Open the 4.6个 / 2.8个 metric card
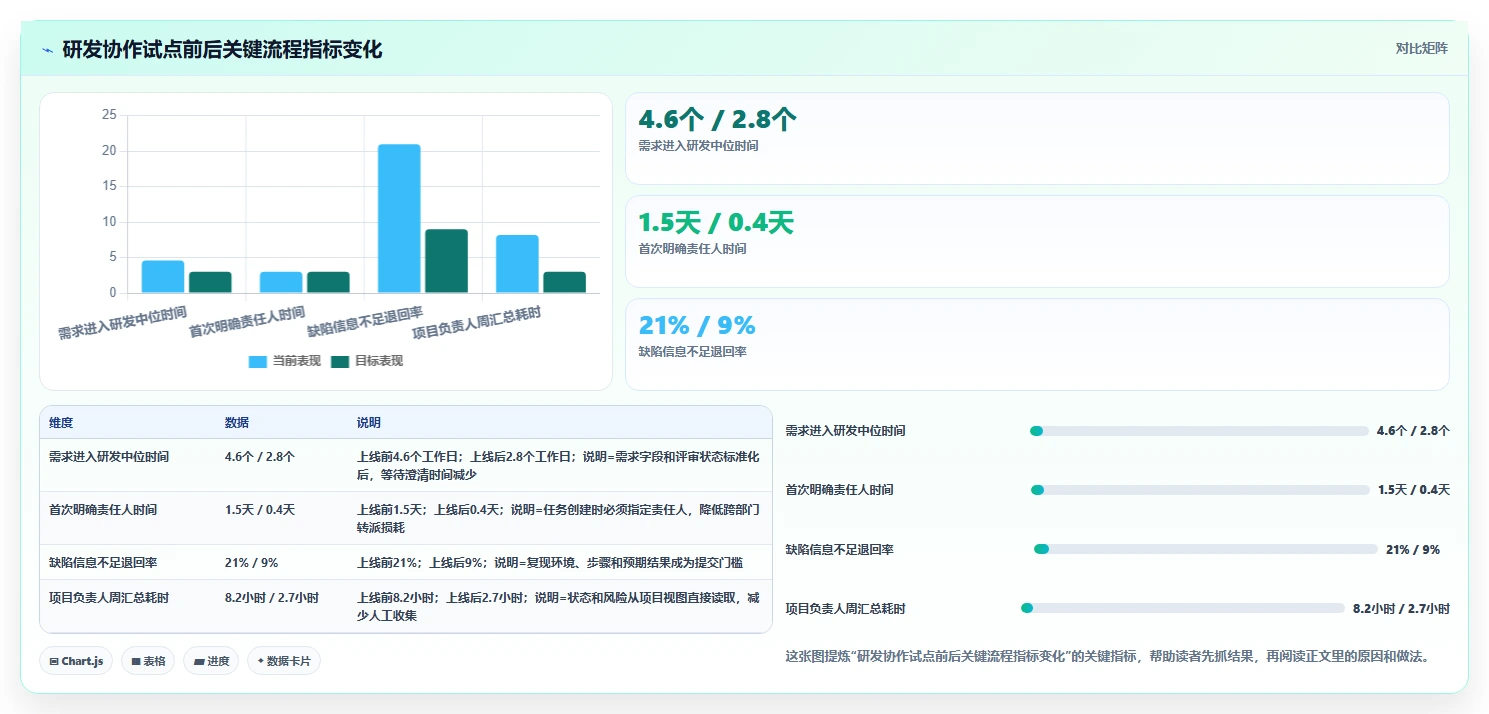The height and width of the screenshot is (714, 1489). [x=1037, y=138]
